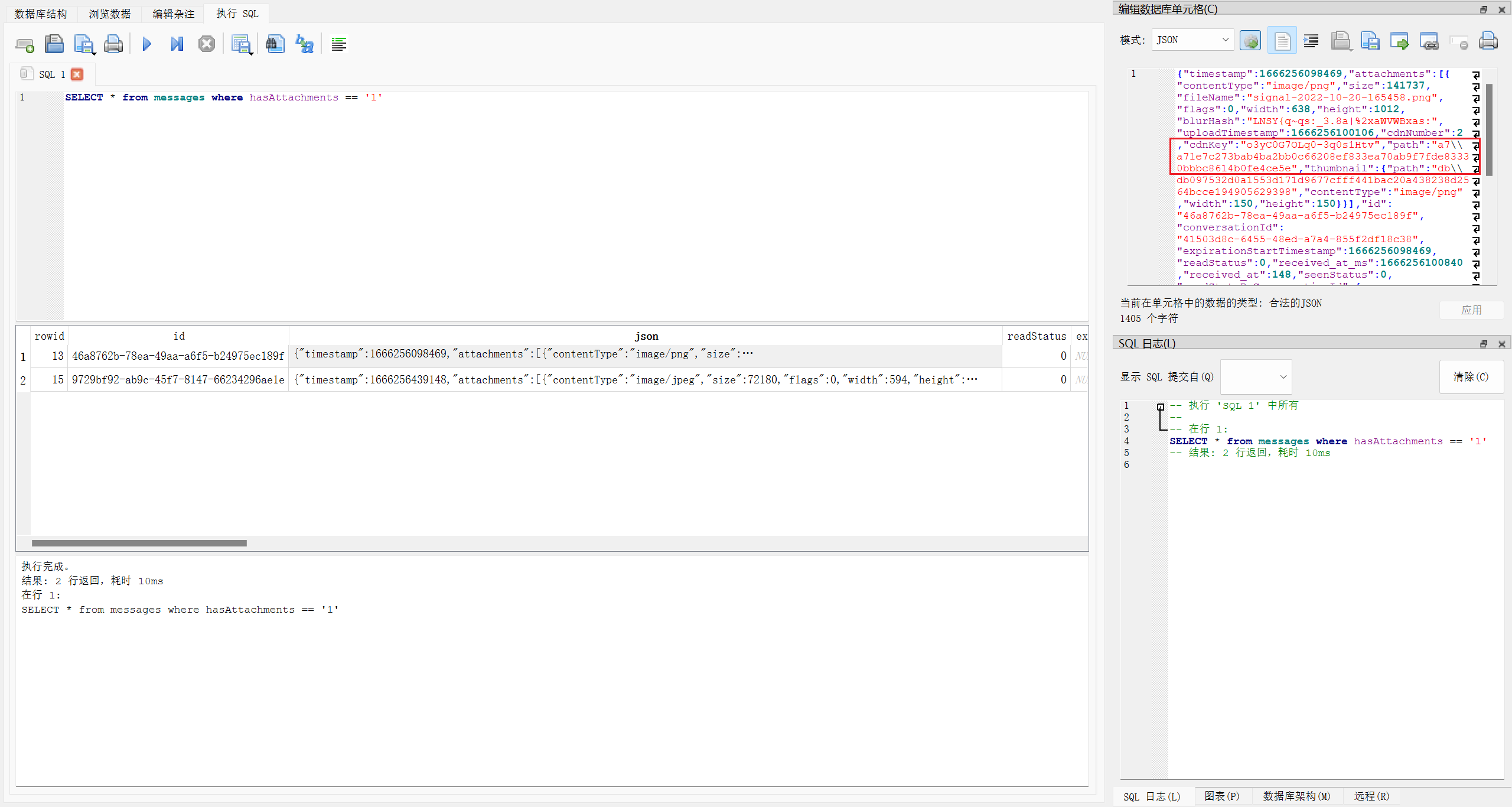Open the 图表(P) bottom tab
The width and height of the screenshot is (1512, 807).
pyautogui.click(x=1222, y=796)
